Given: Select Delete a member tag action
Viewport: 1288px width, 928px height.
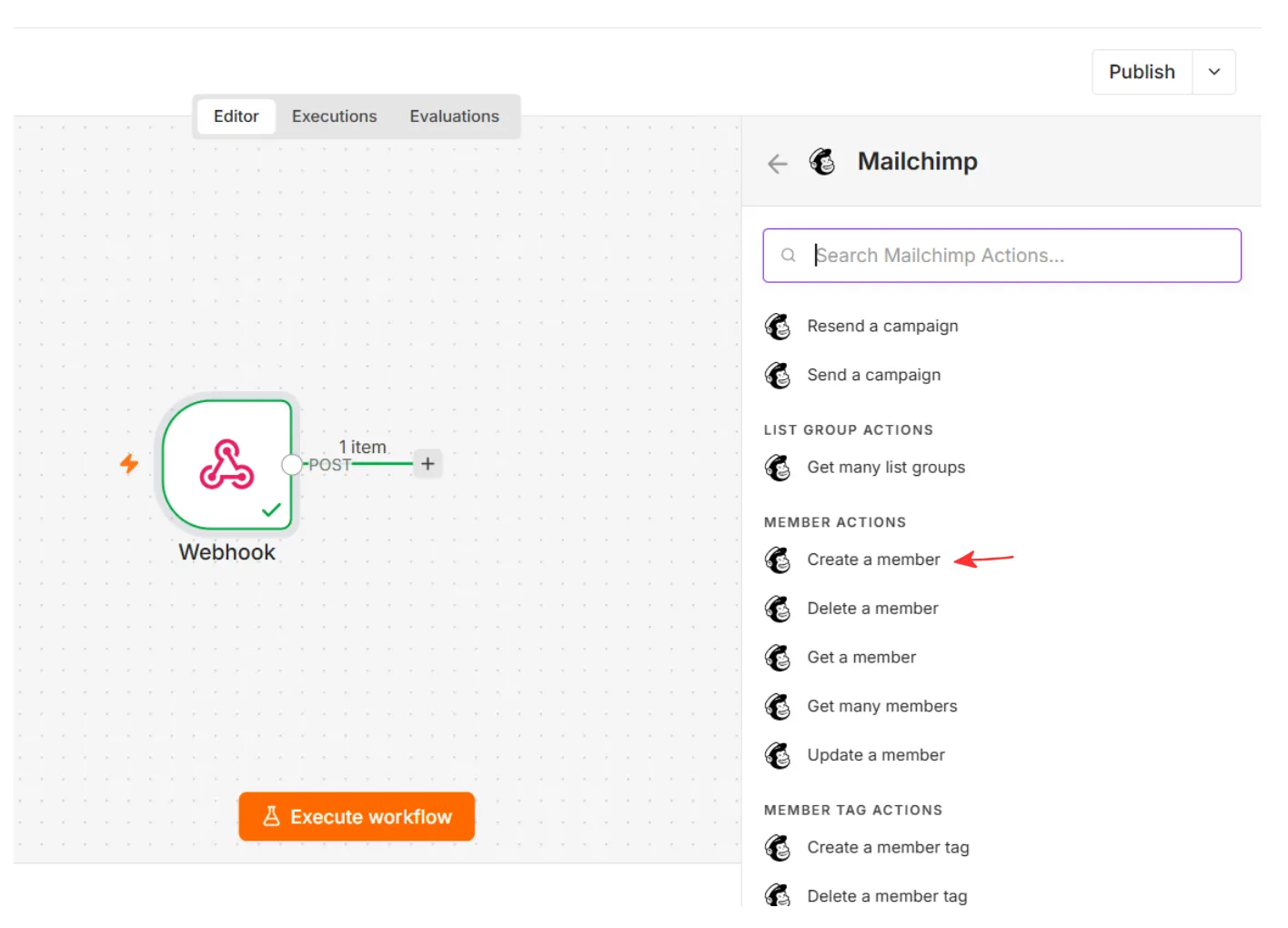Looking at the screenshot, I should [x=887, y=896].
